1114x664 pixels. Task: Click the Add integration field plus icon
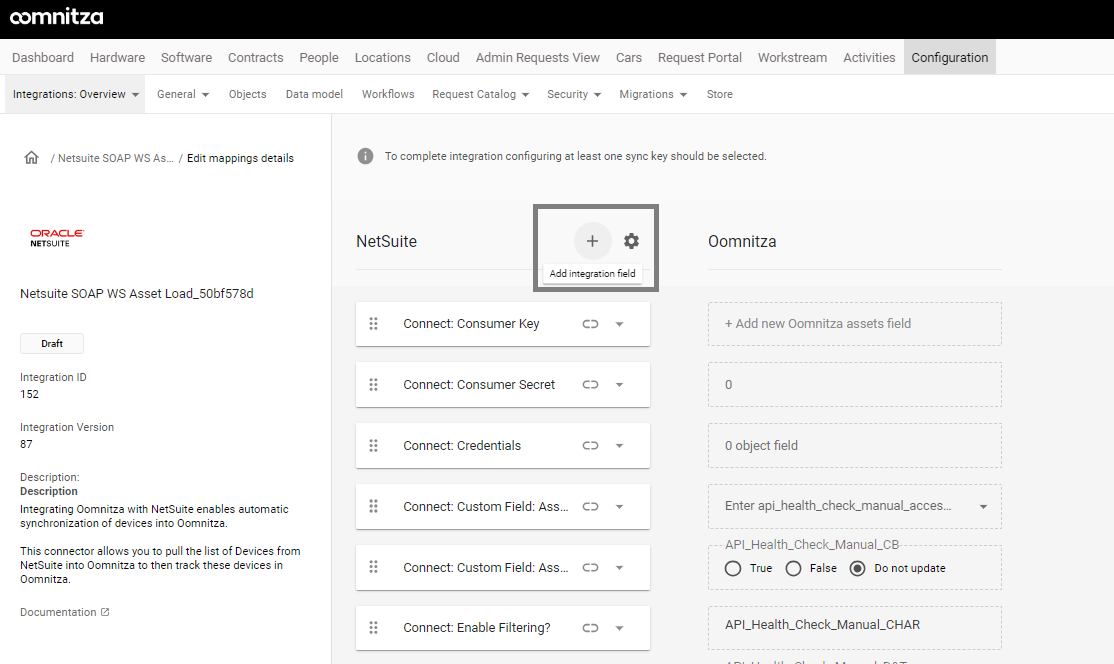click(592, 241)
